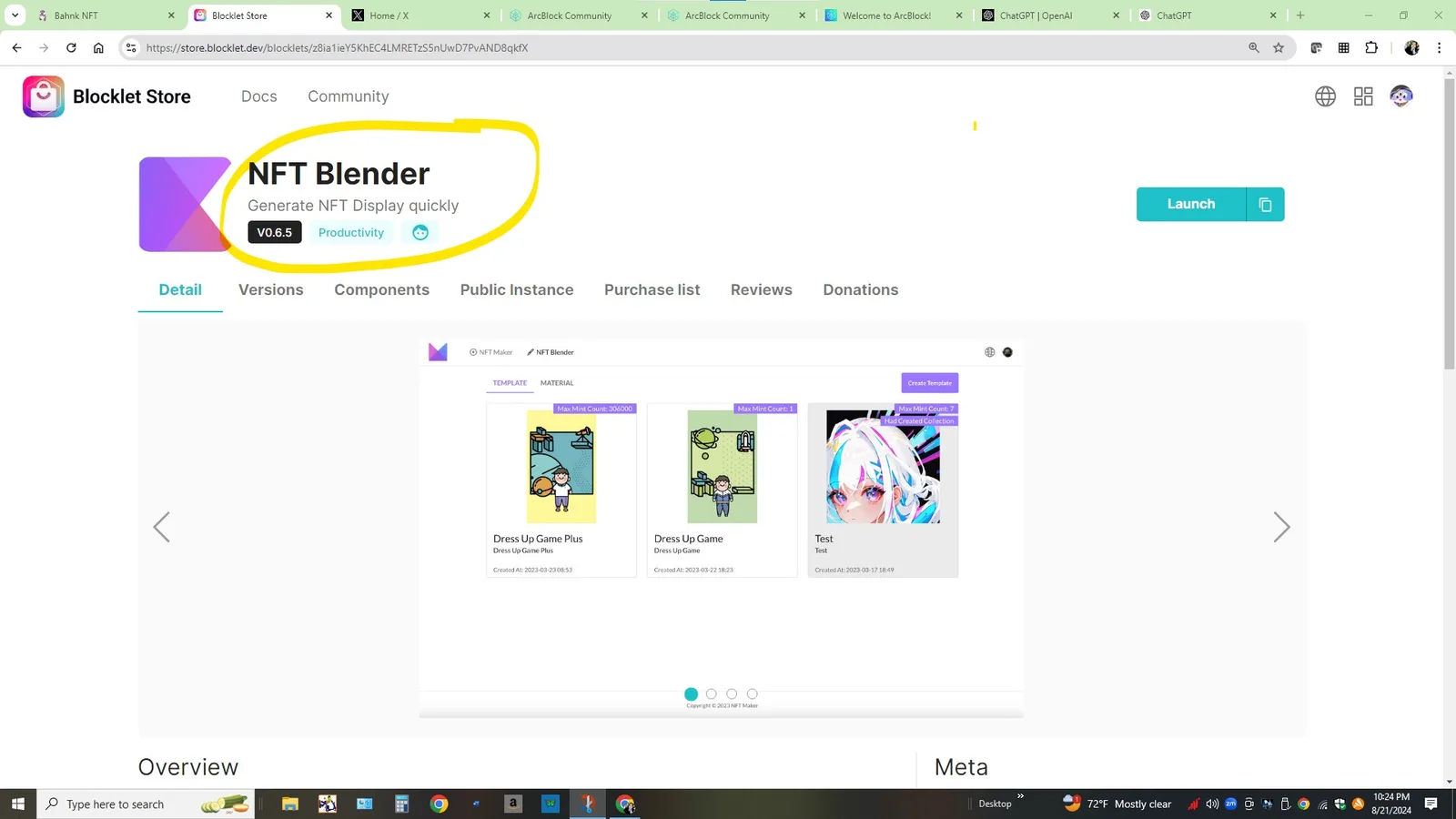Switch to the Welcome to ArcBlock browser tab
Image resolution: width=1456 pixels, height=819 pixels.
coord(893,15)
